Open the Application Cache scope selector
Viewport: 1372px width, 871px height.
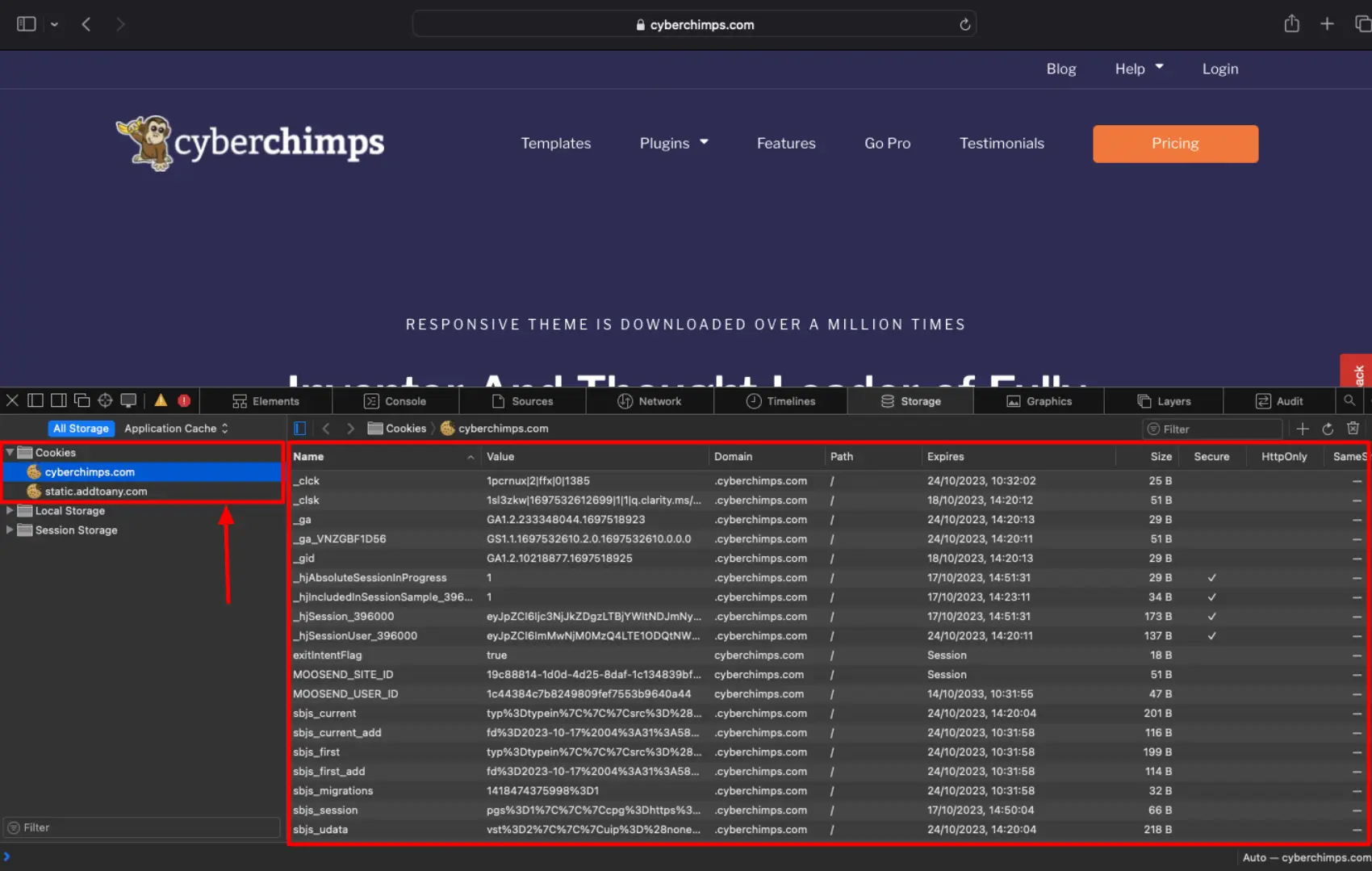176,429
